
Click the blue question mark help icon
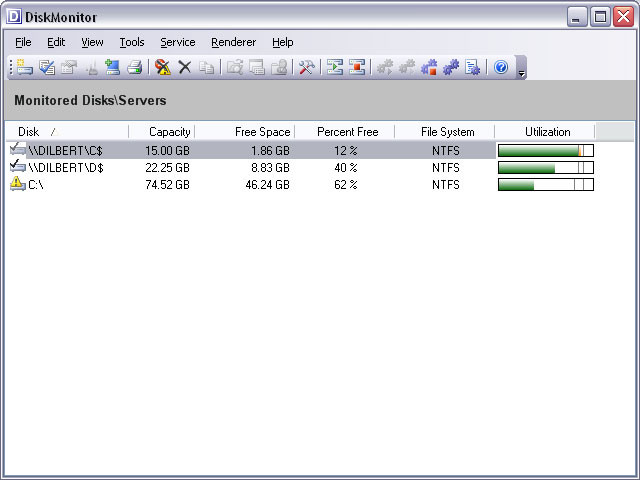(x=501, y=67)
